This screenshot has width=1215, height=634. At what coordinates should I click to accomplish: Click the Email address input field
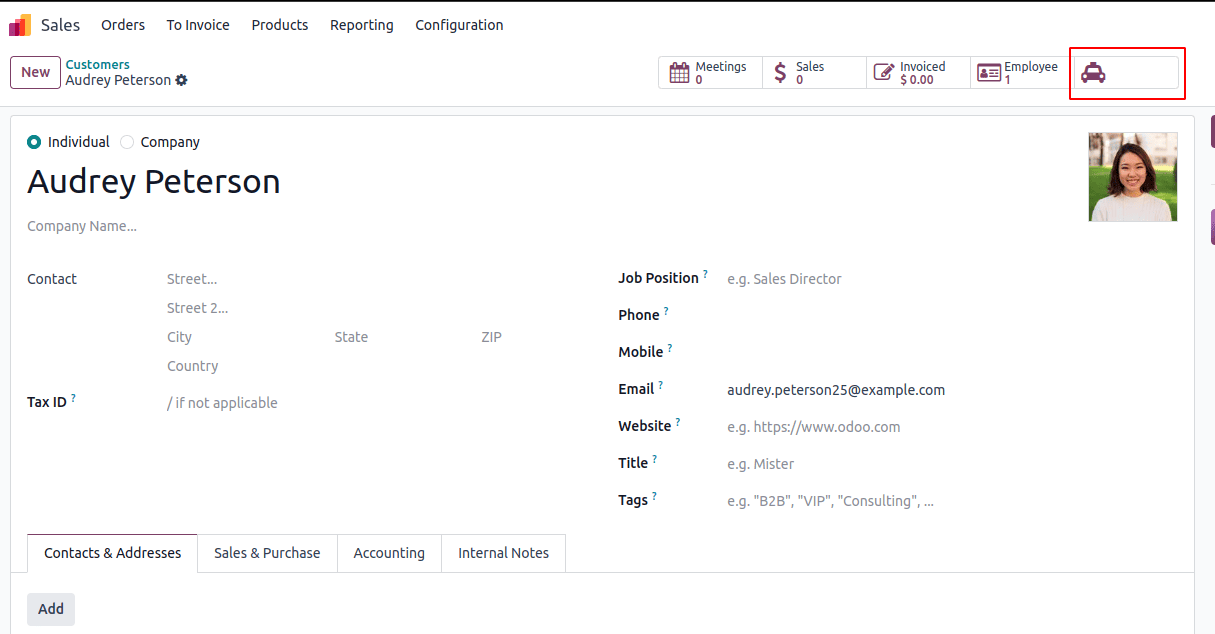pos(836,389)
